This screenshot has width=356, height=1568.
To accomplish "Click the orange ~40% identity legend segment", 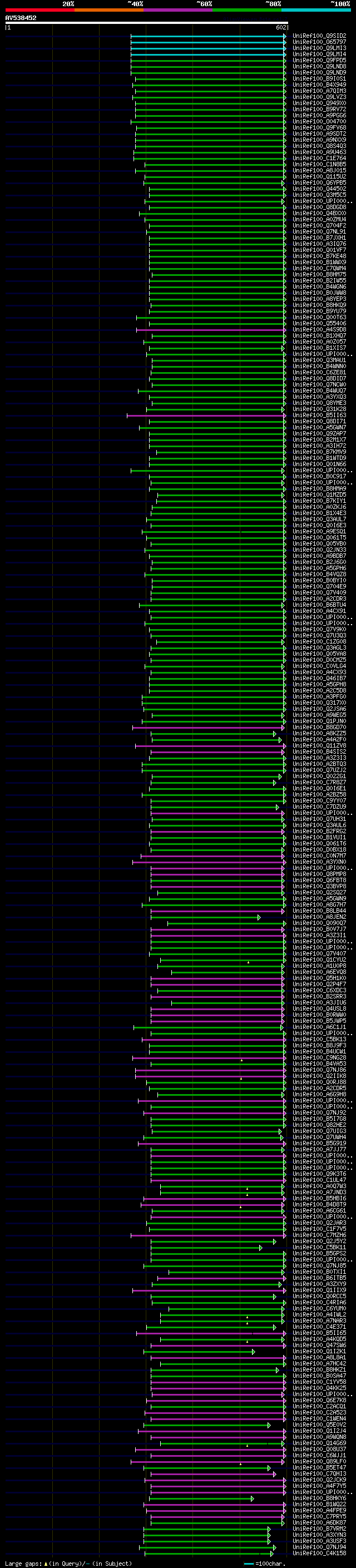I will (109, 10).
